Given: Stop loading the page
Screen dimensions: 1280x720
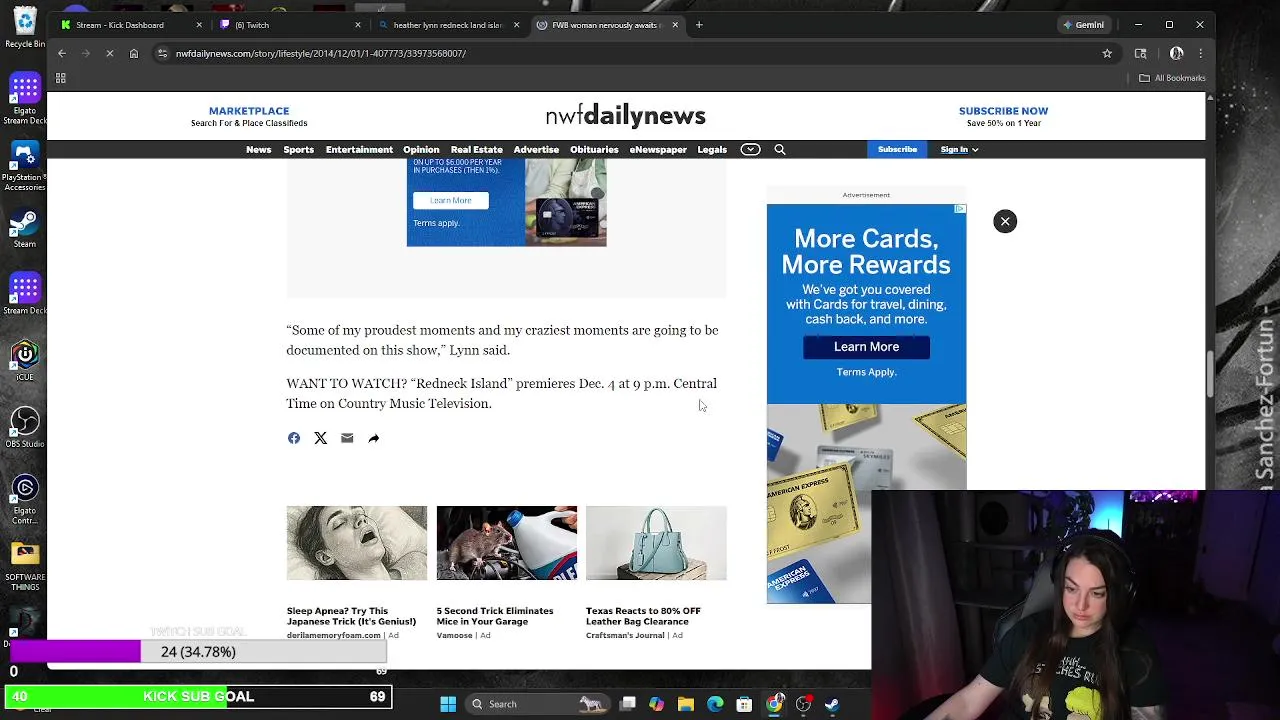Looking at the screenshot, I should point(110,53).
